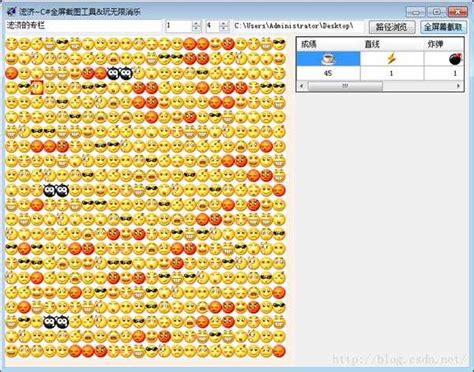Select the score cell showing 45
The width and height of the screenshot is (474, 372).
[x=328, y=73]
